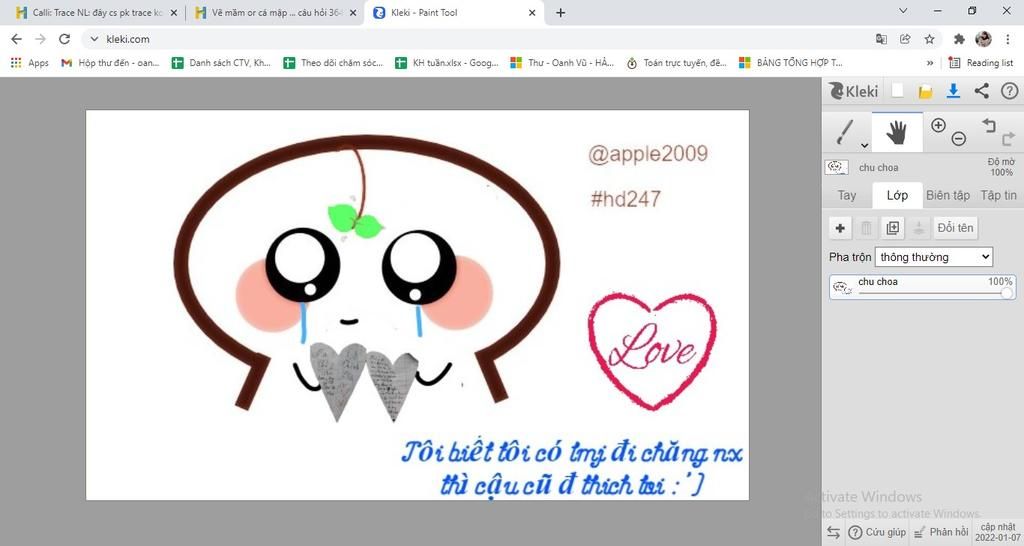The image size is (1024, 546).
Task: Translate this page icon in address bar
Action: click(x=881, y=39)
